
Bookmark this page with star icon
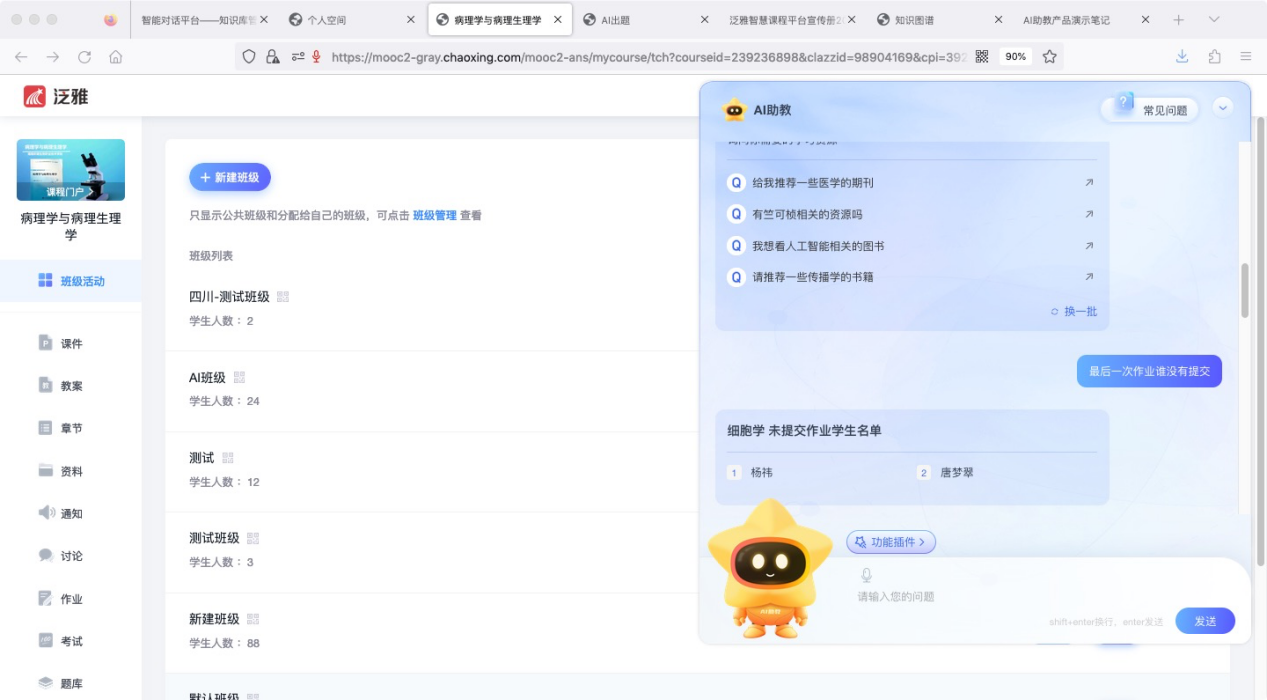pyautogui.click(x=1049, y=57)
